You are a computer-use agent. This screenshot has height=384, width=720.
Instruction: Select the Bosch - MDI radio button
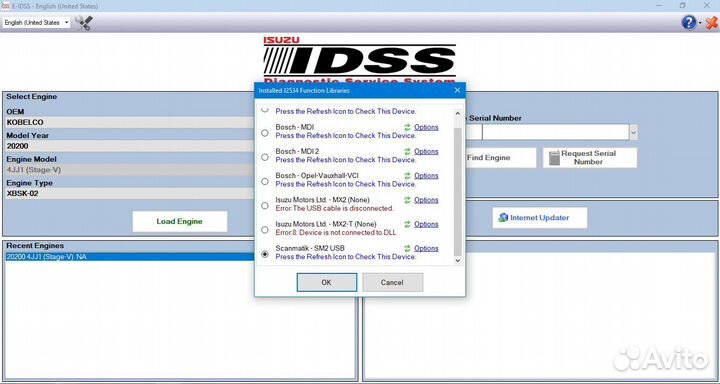pos(264,133)
